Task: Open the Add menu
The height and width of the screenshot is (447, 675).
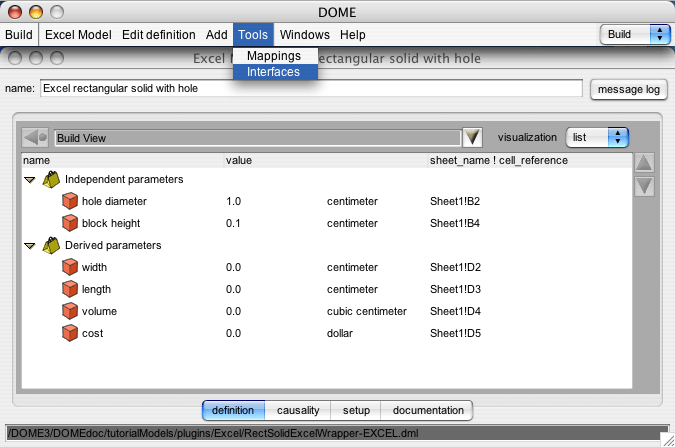Action: coord(217,34)
